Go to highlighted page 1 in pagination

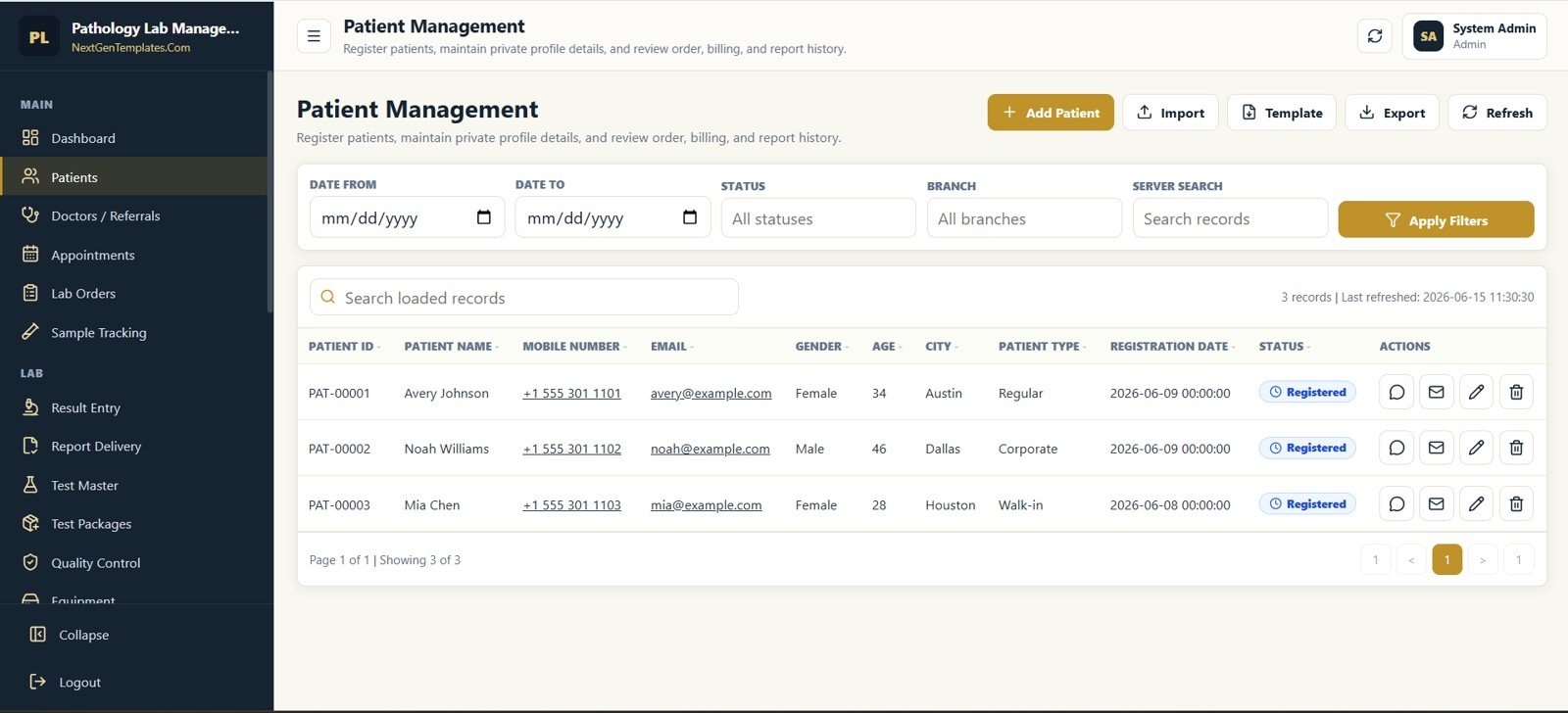1446,559
